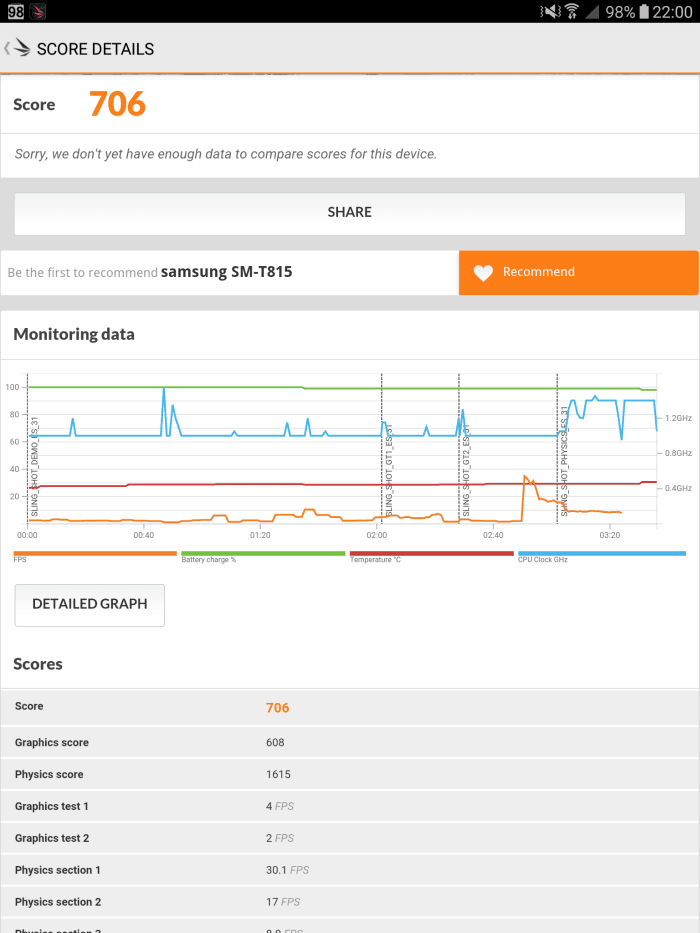Tap the 'Scores' section heading
Screen dimensions: 700x933
click(38, 664)
